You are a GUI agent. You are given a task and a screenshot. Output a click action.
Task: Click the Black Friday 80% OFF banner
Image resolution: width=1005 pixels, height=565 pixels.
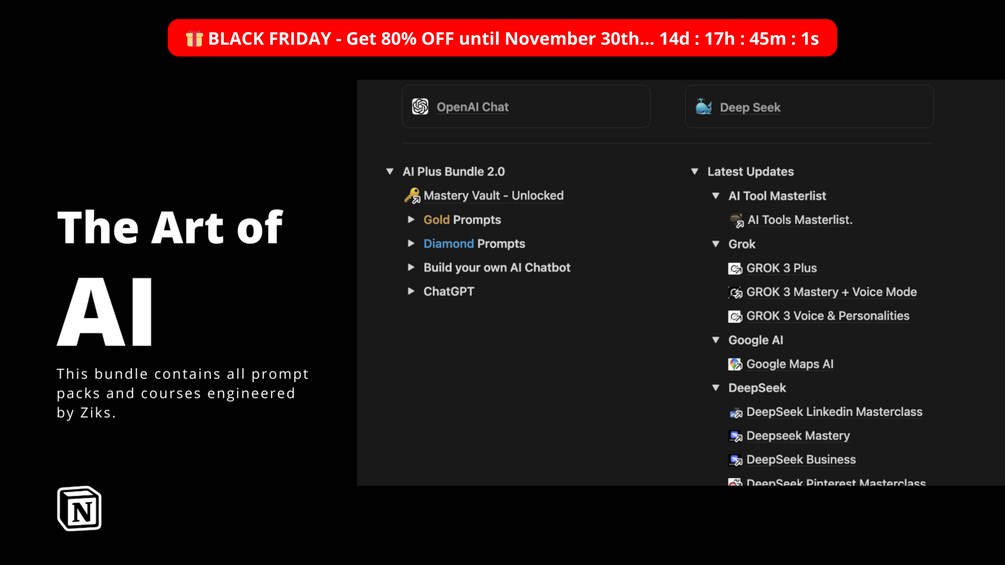coord(502,39)
